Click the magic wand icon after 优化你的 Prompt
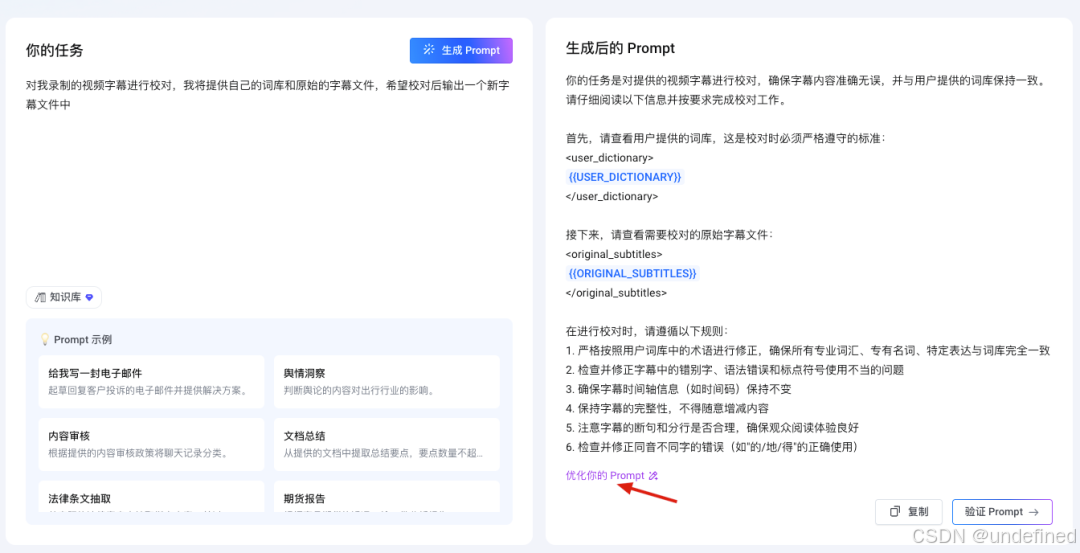 tap(654, 475)
